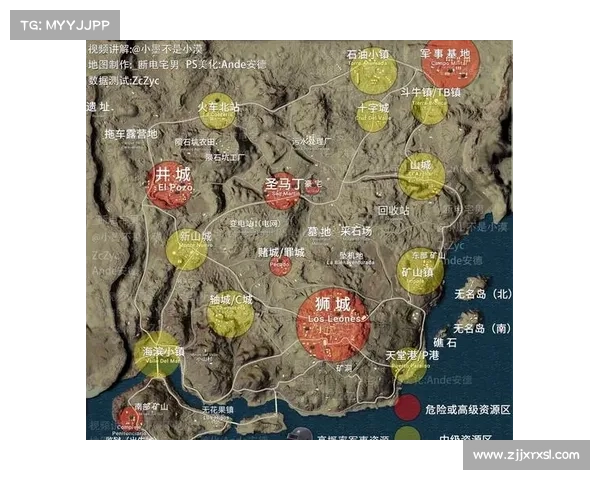Click the 地图制作 credit line
The height and width of the screenshot is (480, 600).
[177, 64]
